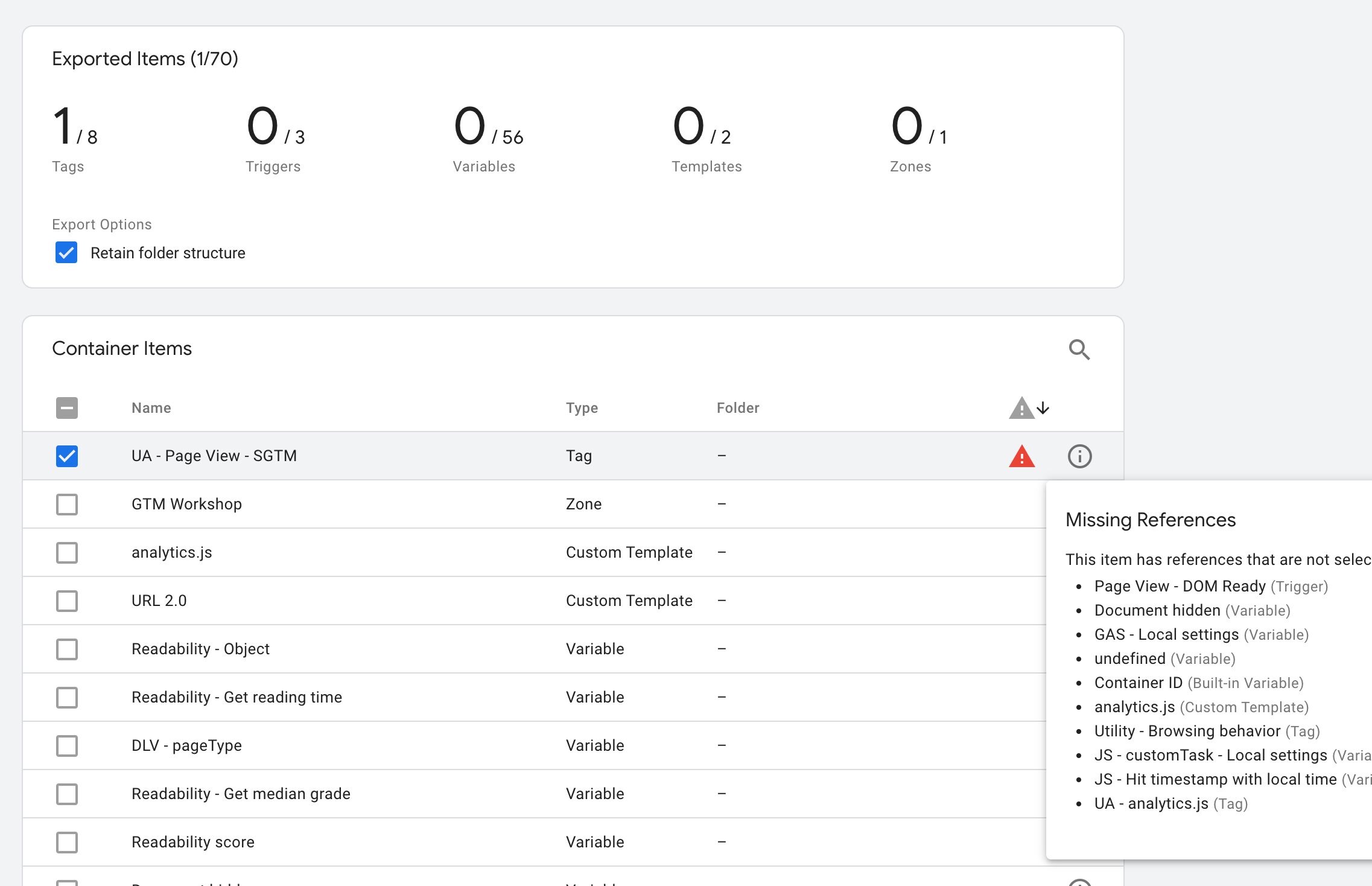Toggle the Retain folder structure checkbox

coord(66,252)
